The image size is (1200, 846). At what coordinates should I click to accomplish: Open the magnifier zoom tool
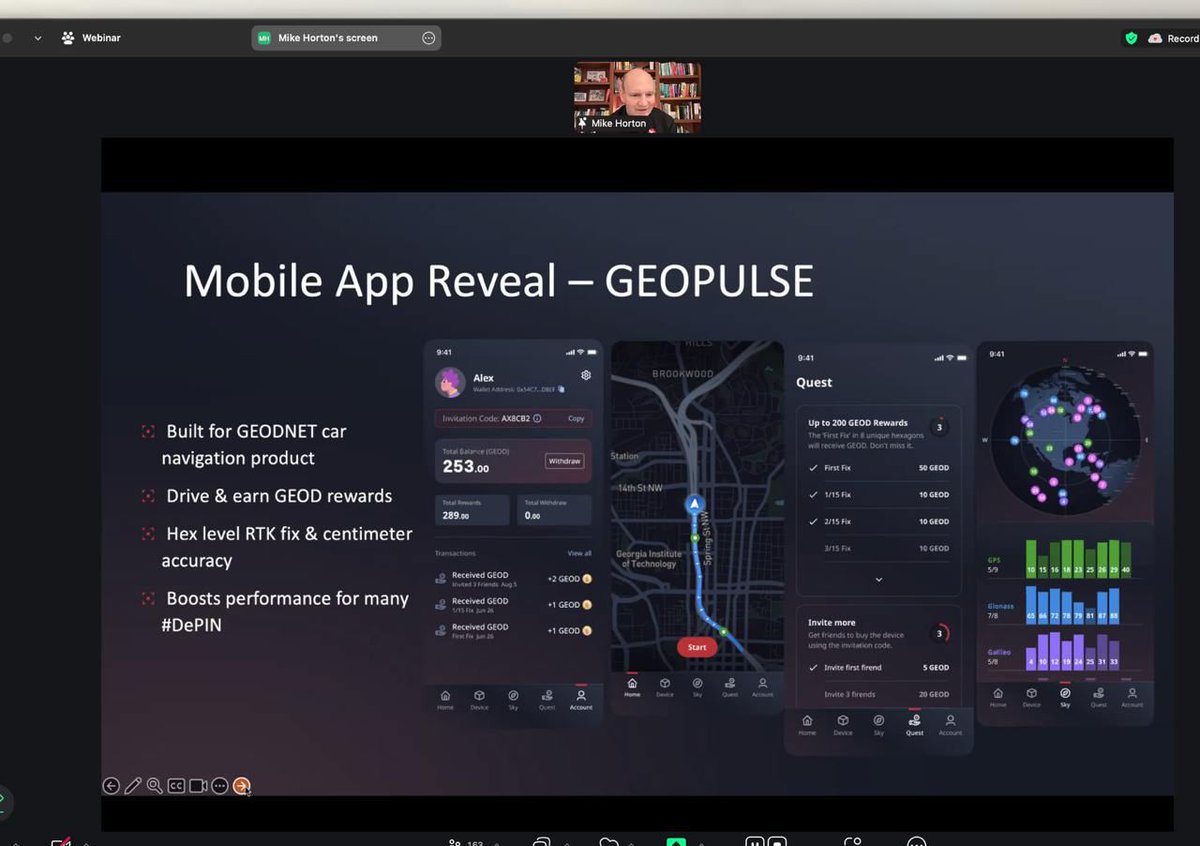[153, 785]
